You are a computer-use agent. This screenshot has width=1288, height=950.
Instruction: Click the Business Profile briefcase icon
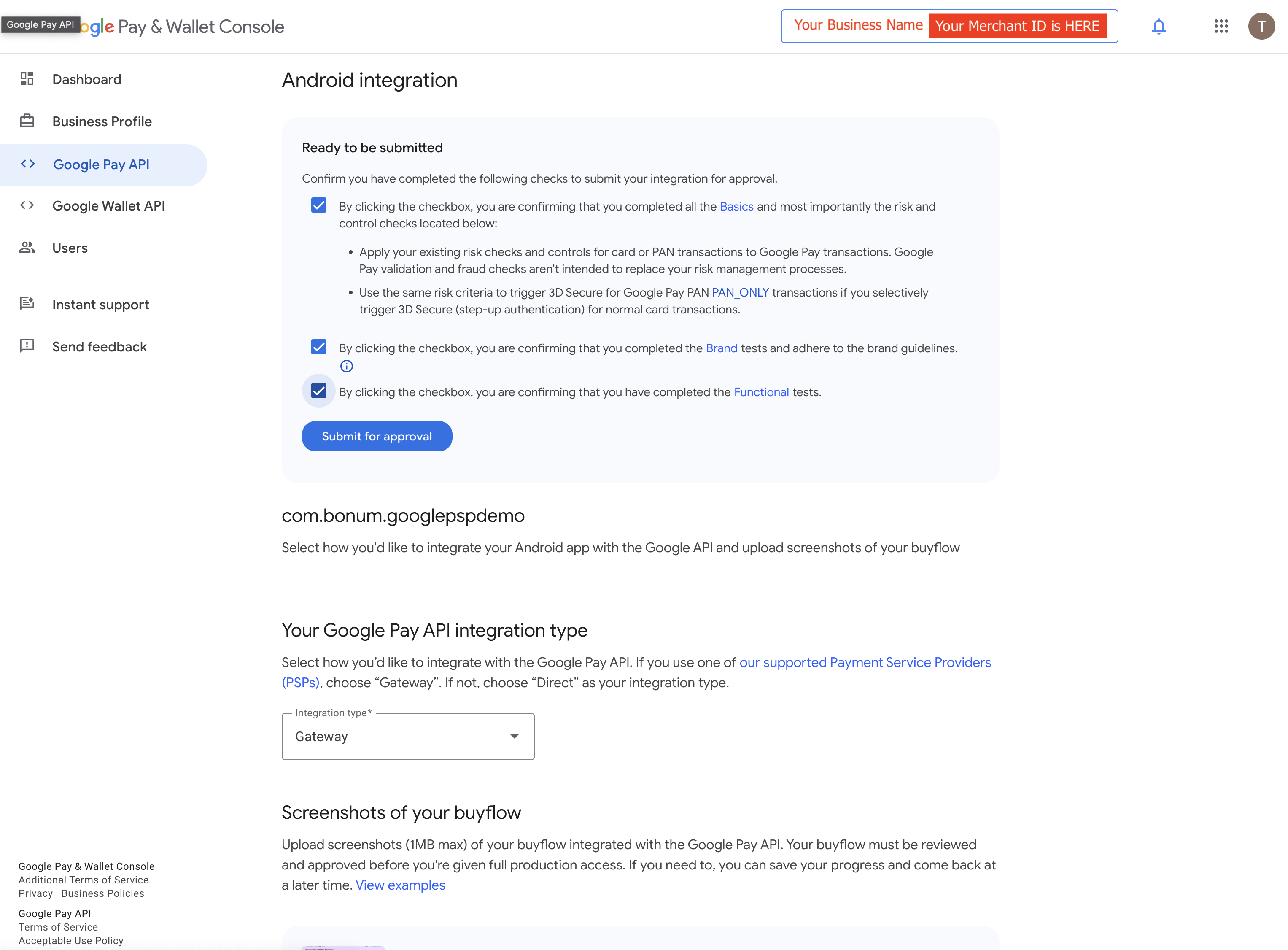pyautogui.click(x=27, y=121)
